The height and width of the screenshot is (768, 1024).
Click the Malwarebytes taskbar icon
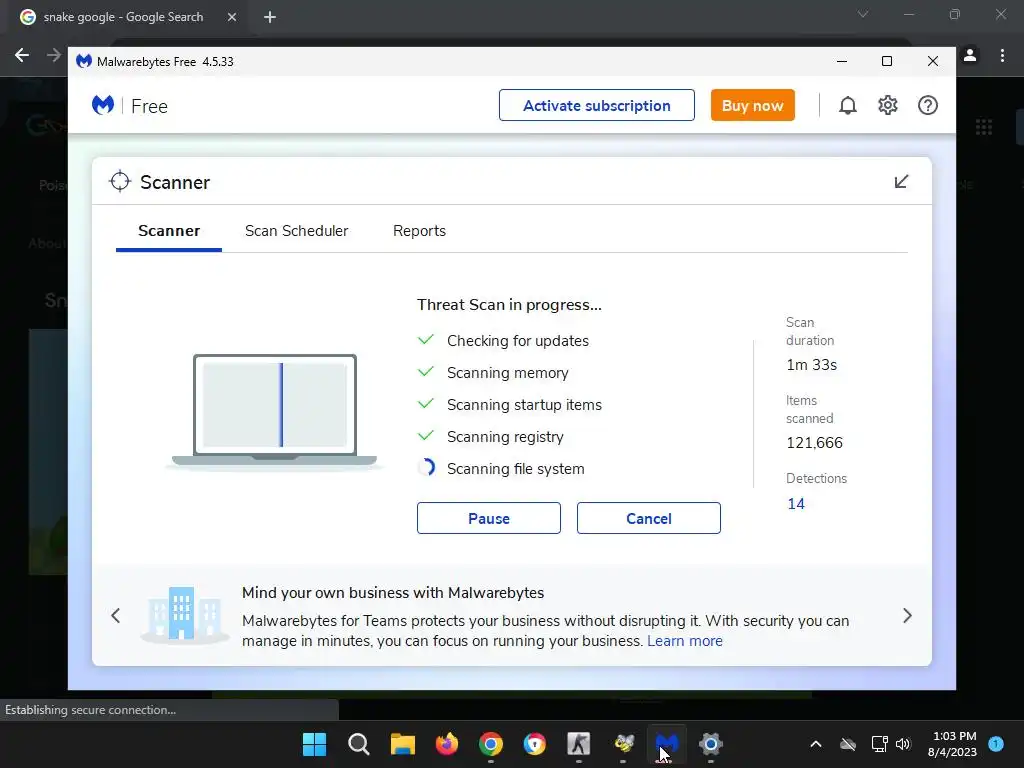coord(666,744)
